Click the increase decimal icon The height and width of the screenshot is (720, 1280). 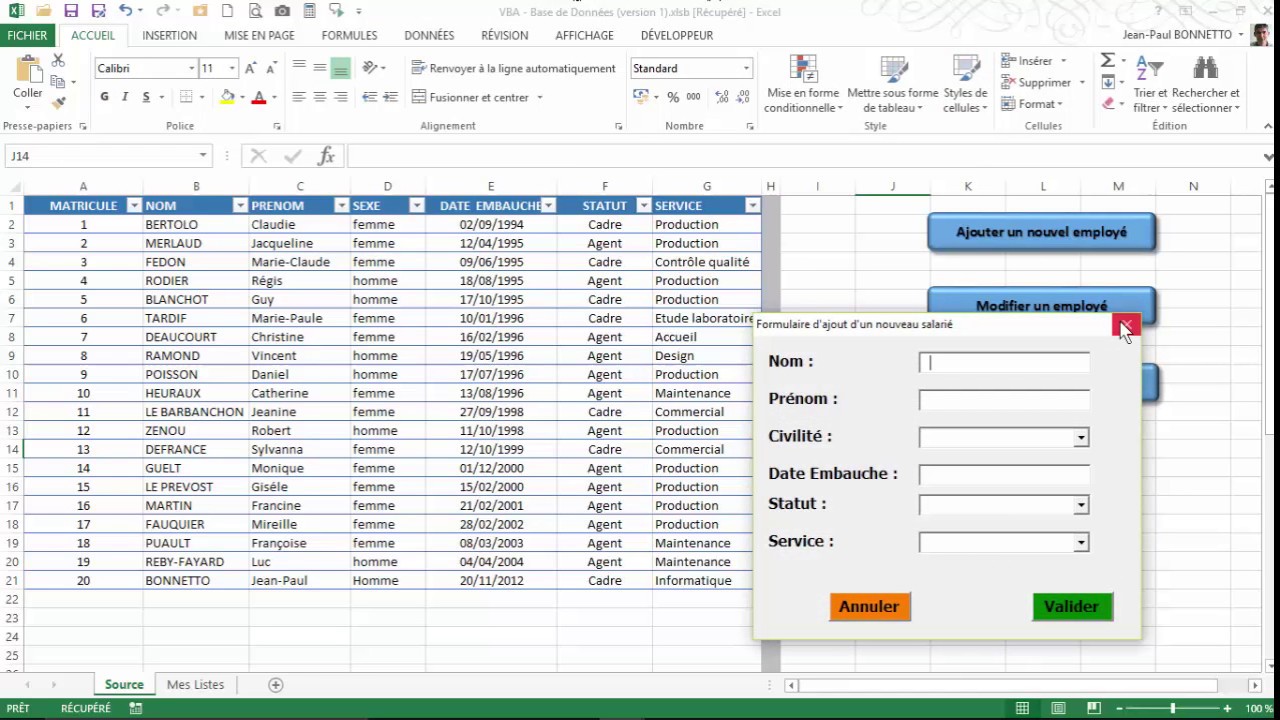point(720,97)
